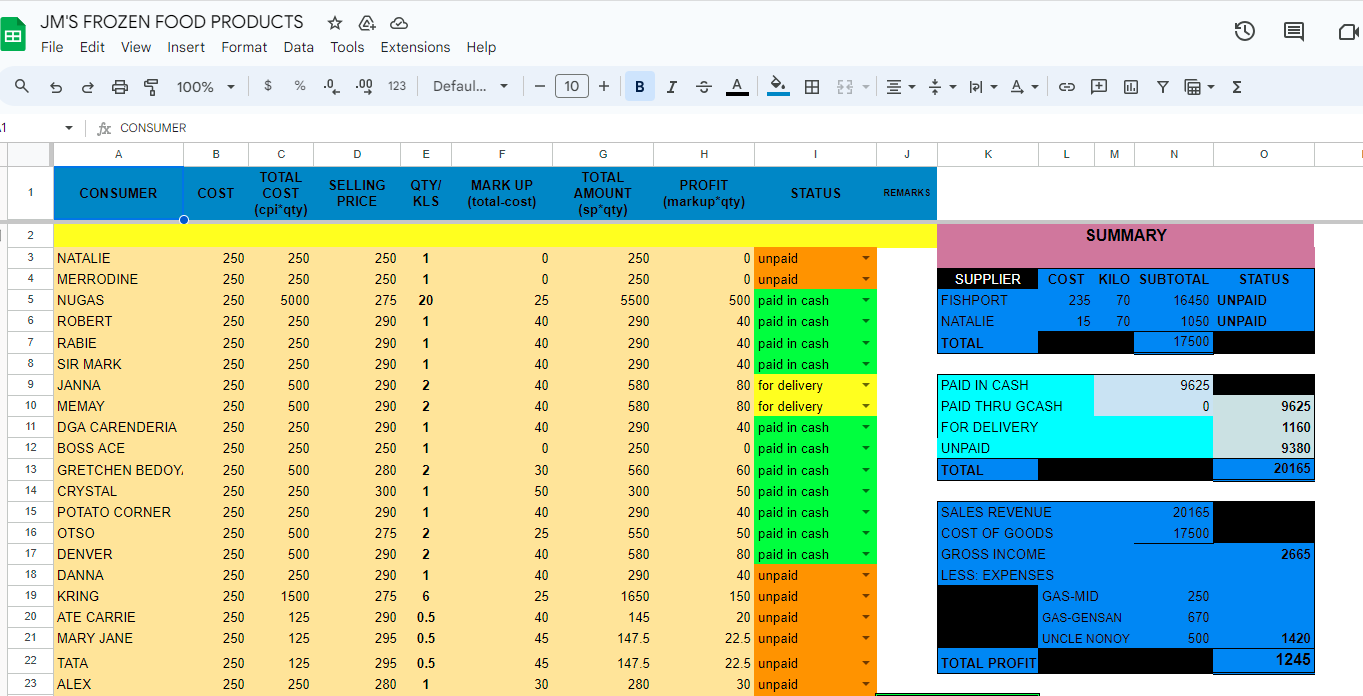Select the paint format tool
Image resolution: width=1363 pixels, height=696 pixels.
(x=151, y=87)
